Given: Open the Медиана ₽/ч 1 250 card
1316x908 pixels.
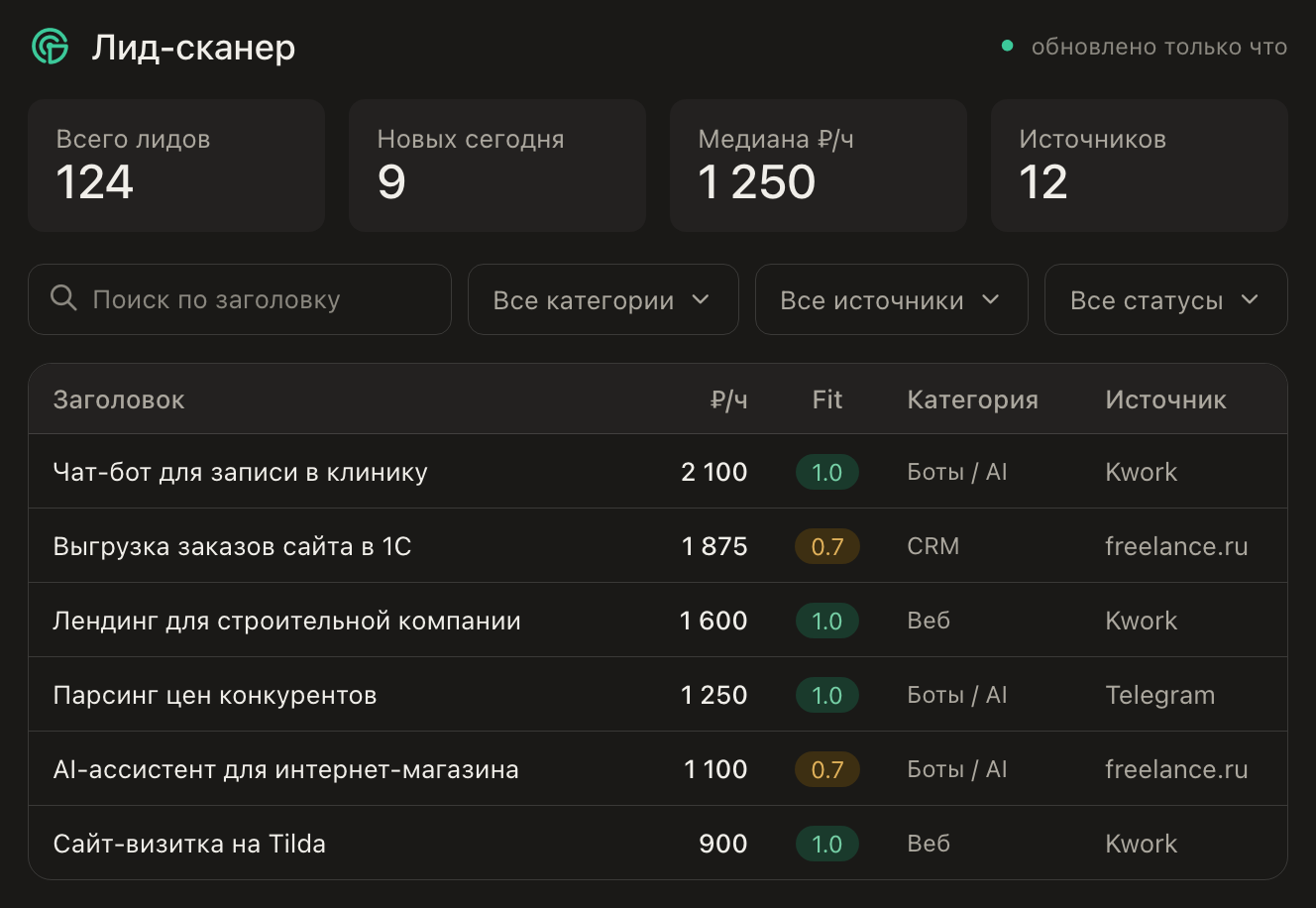Looking at the screenshot, I should [x=819, y=166].
